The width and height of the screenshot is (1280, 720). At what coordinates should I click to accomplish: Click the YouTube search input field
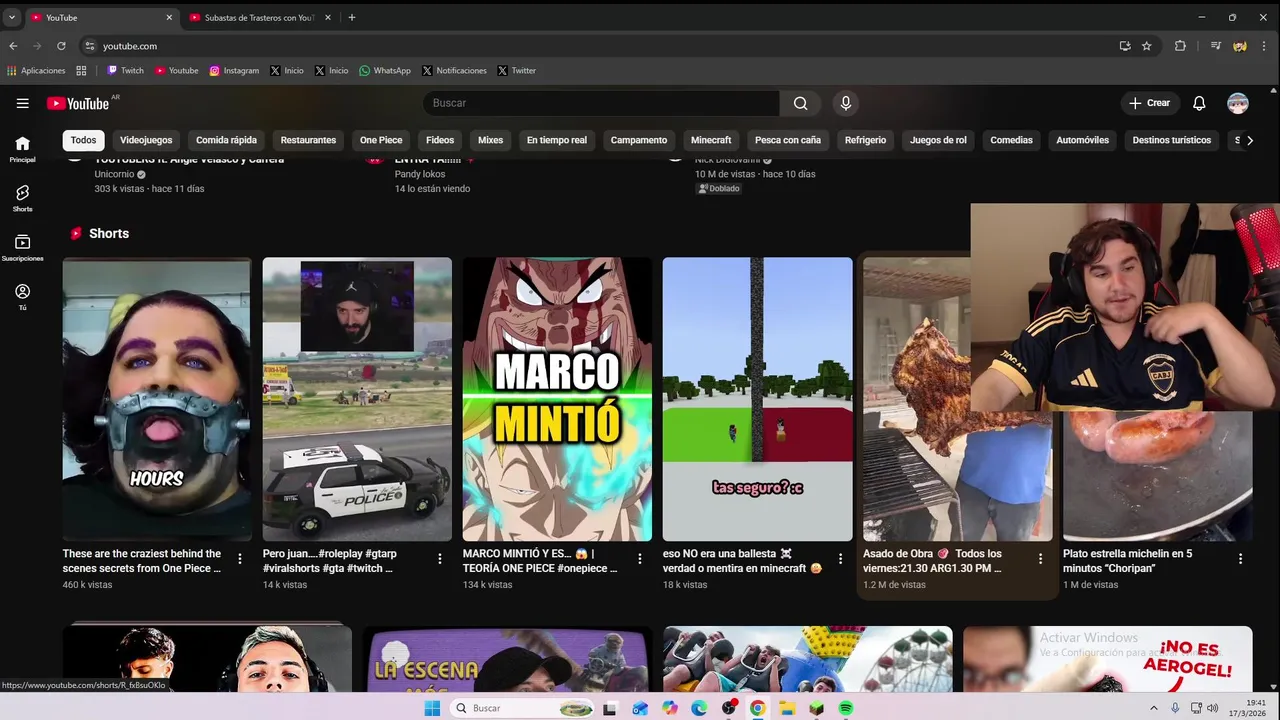602,103
